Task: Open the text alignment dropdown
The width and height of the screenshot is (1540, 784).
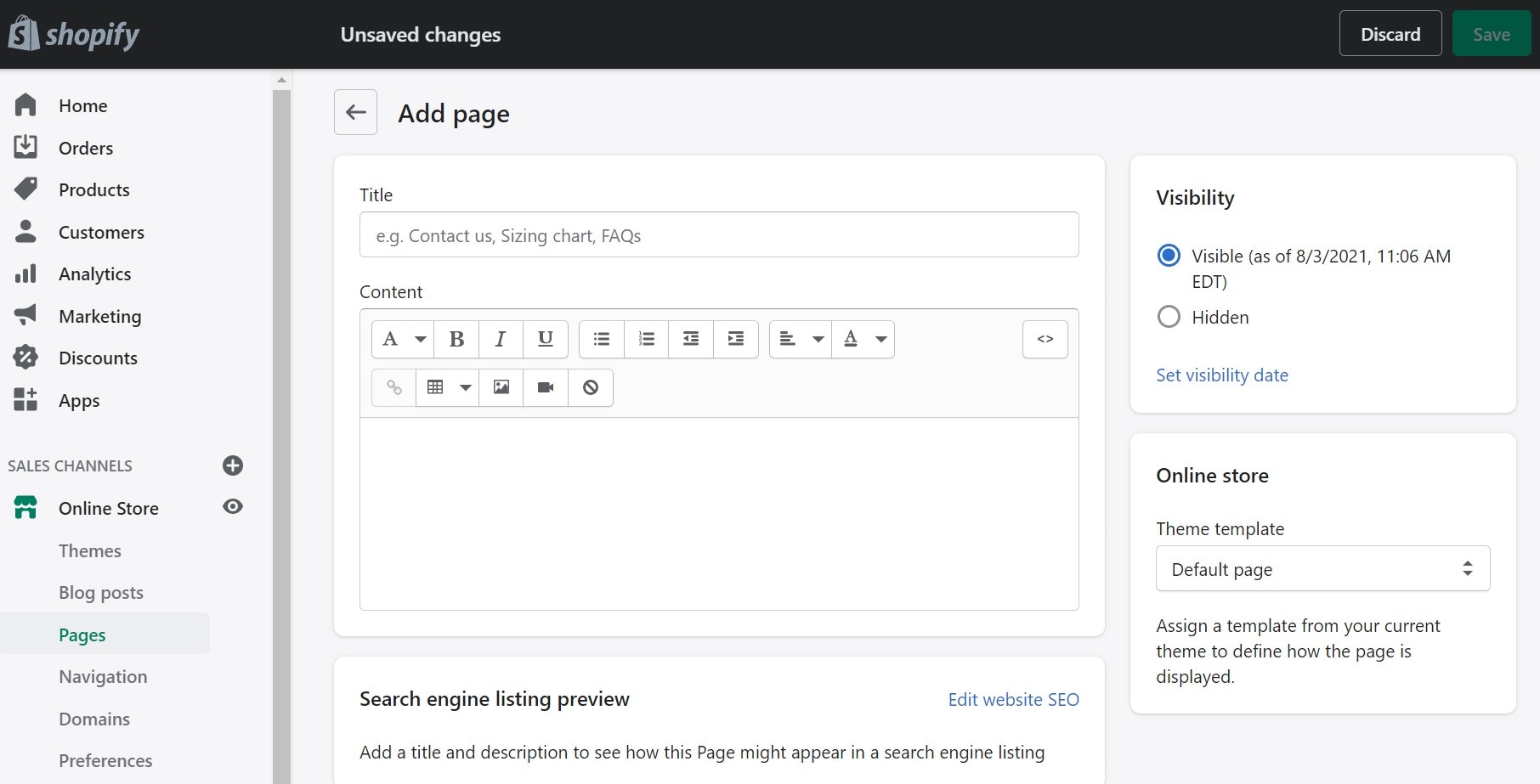Action: point(801,339)
